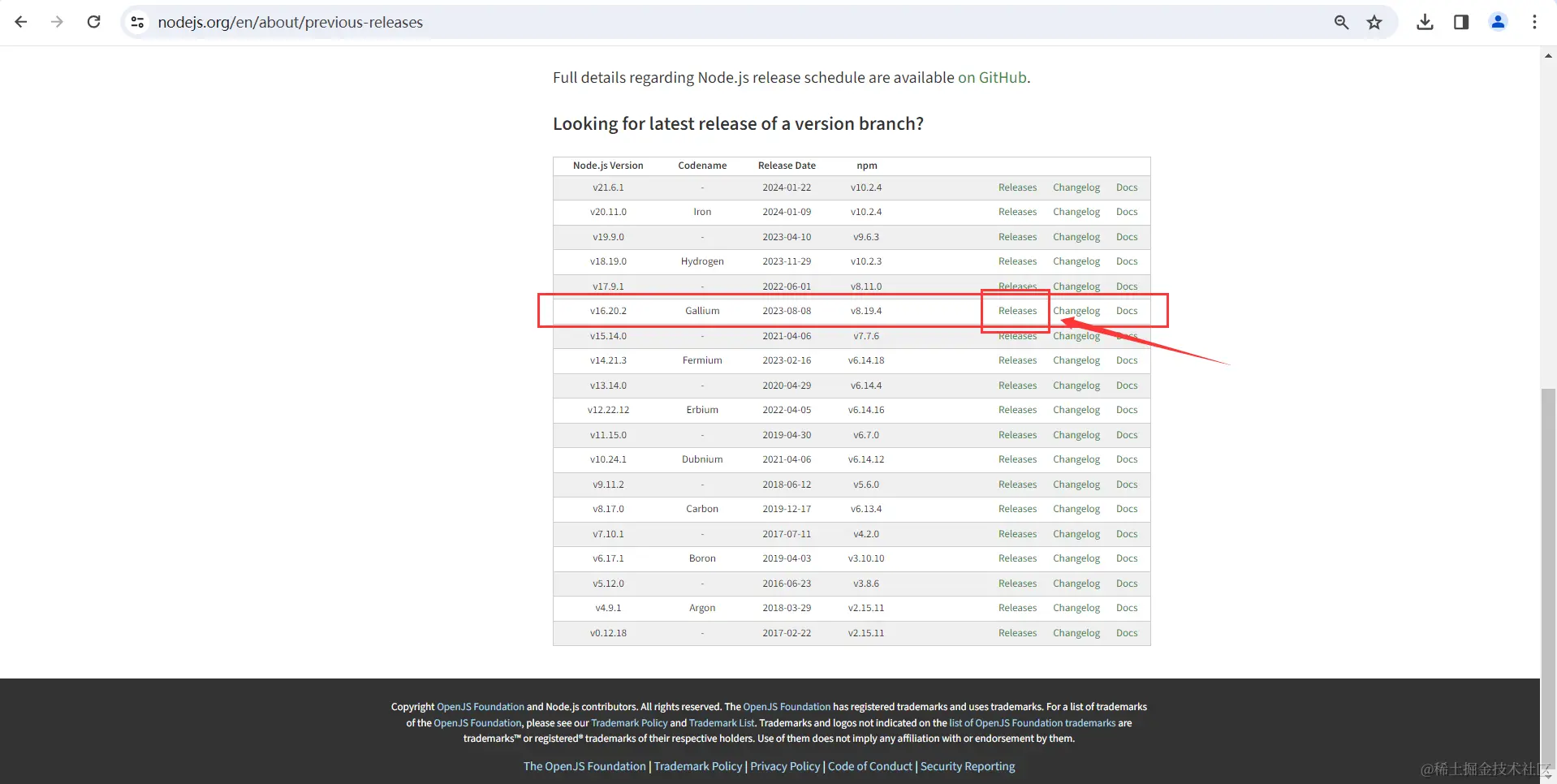Open Changelog link for v12.22.12

[1076, 410]
